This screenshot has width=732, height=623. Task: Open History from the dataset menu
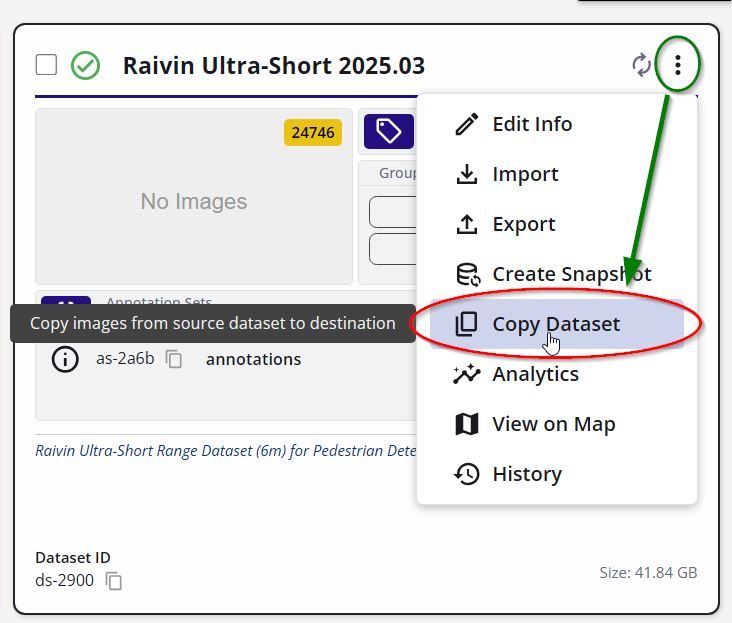[557, 474]
